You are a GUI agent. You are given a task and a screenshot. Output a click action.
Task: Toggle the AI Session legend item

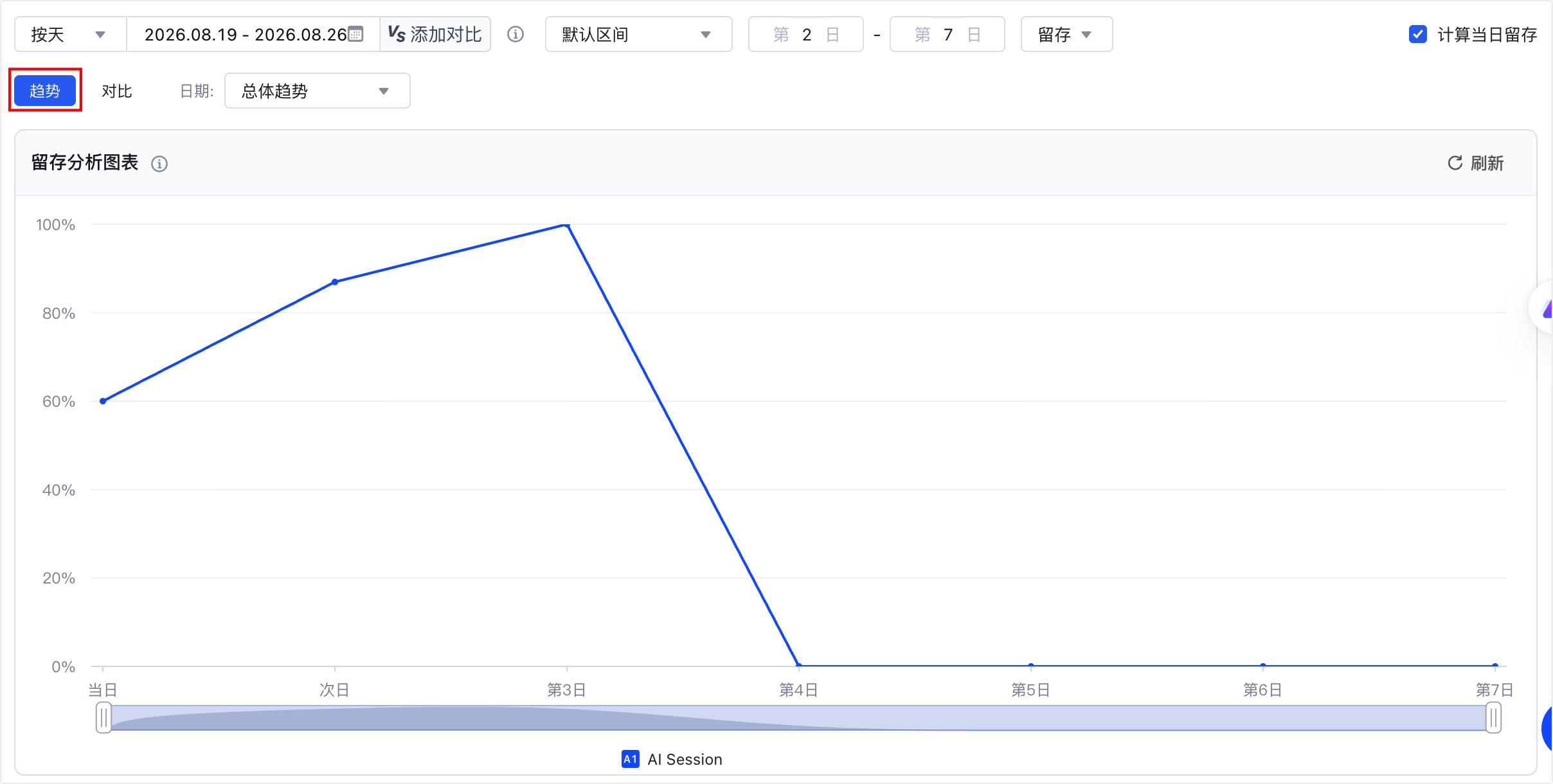(x=672, y=760)
